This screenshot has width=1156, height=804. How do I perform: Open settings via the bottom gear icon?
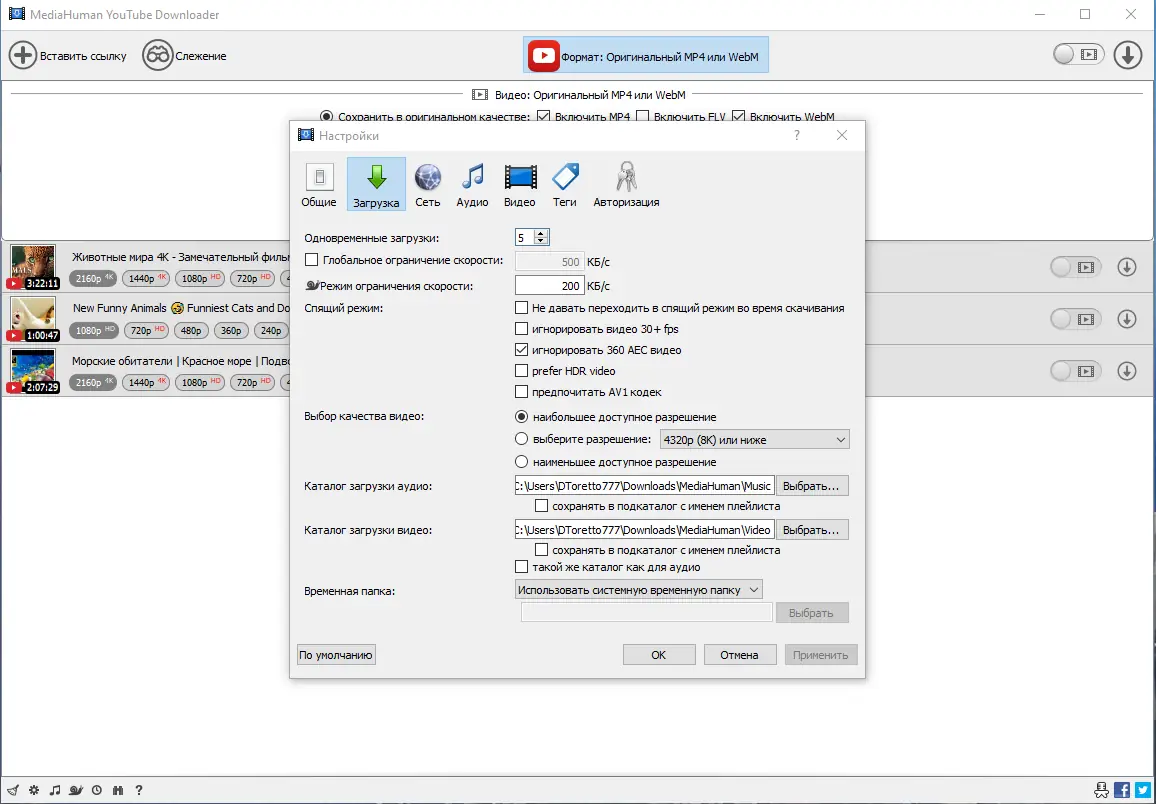pyautogui.click(x=34, y=790)
